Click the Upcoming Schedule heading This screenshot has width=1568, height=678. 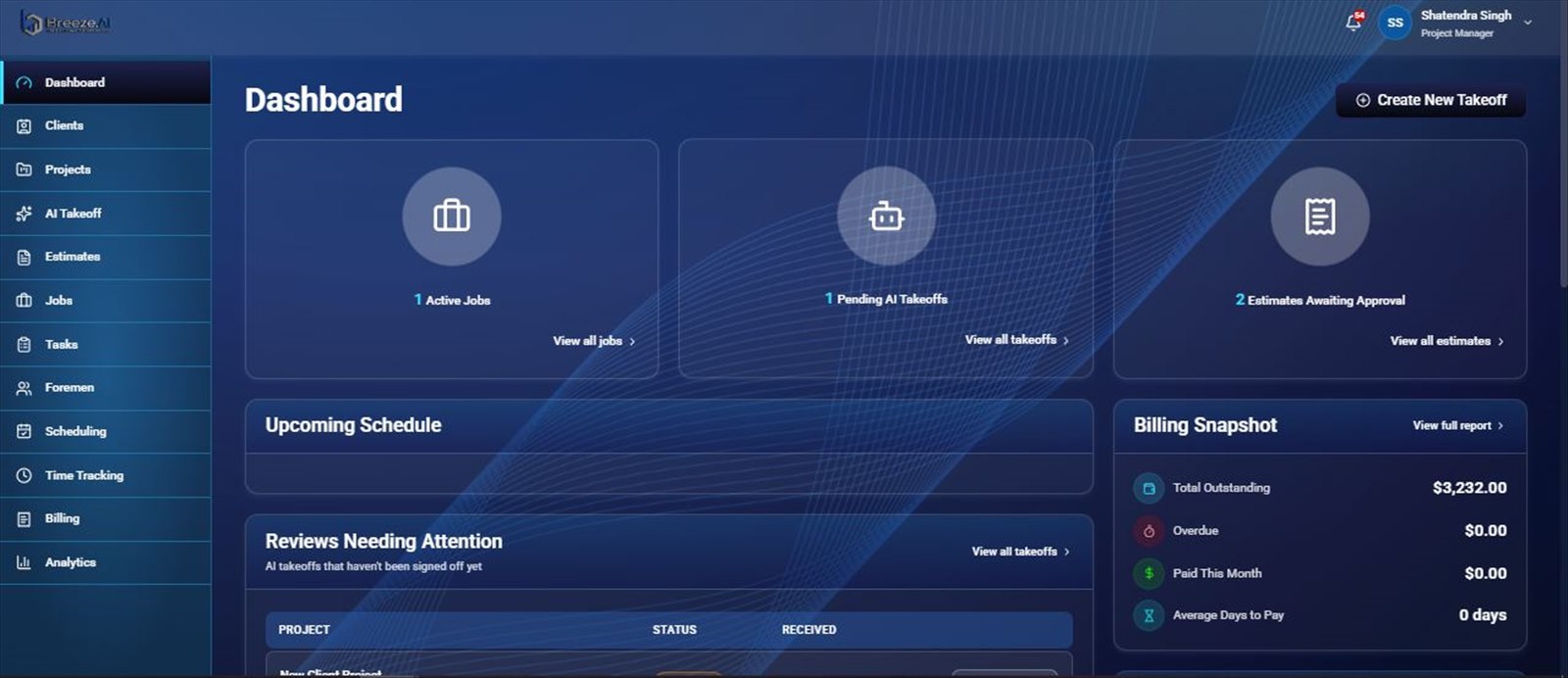[x=353, y=425]
